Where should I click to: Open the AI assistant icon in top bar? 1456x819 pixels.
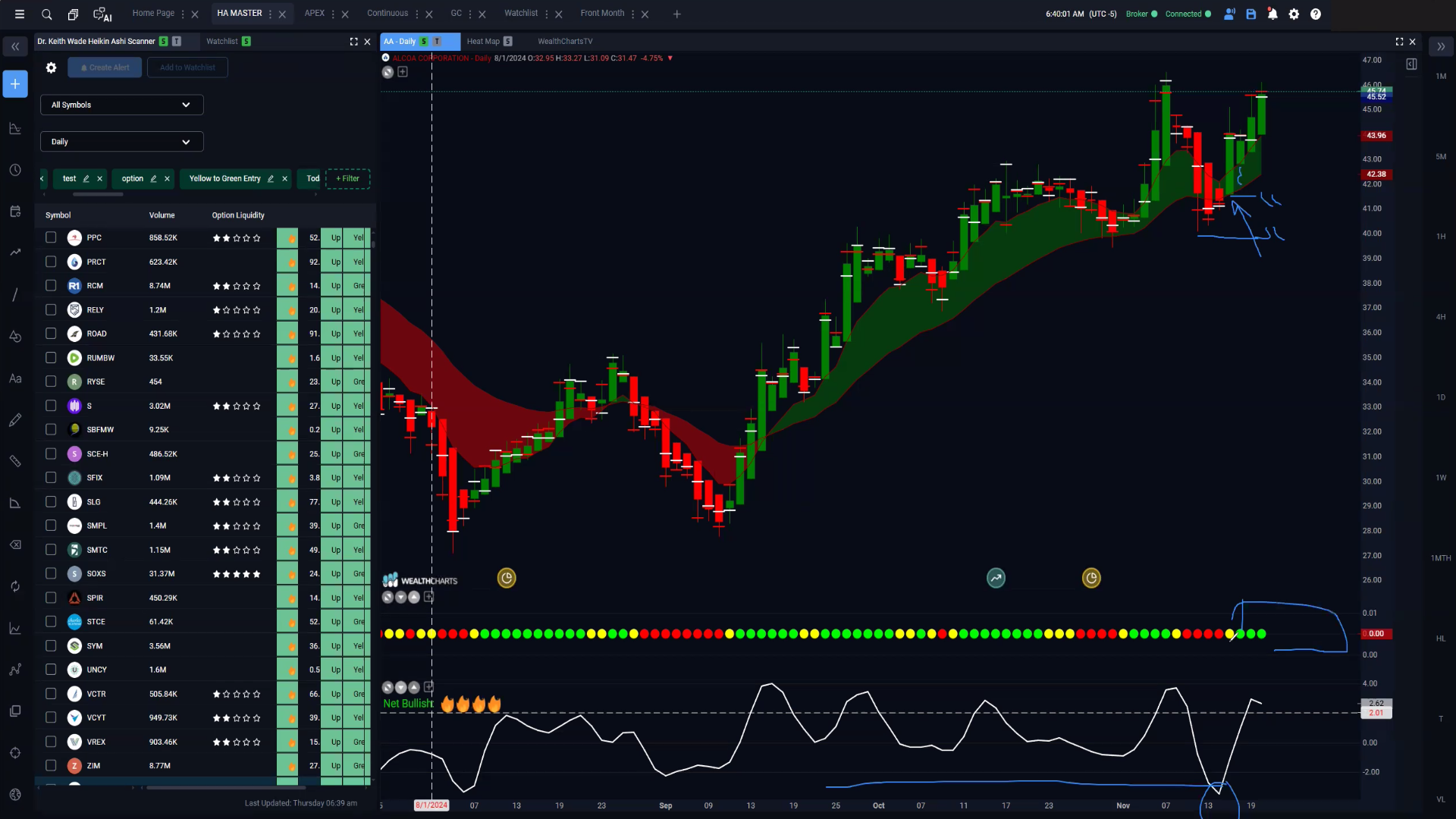[x=102, y=14]
